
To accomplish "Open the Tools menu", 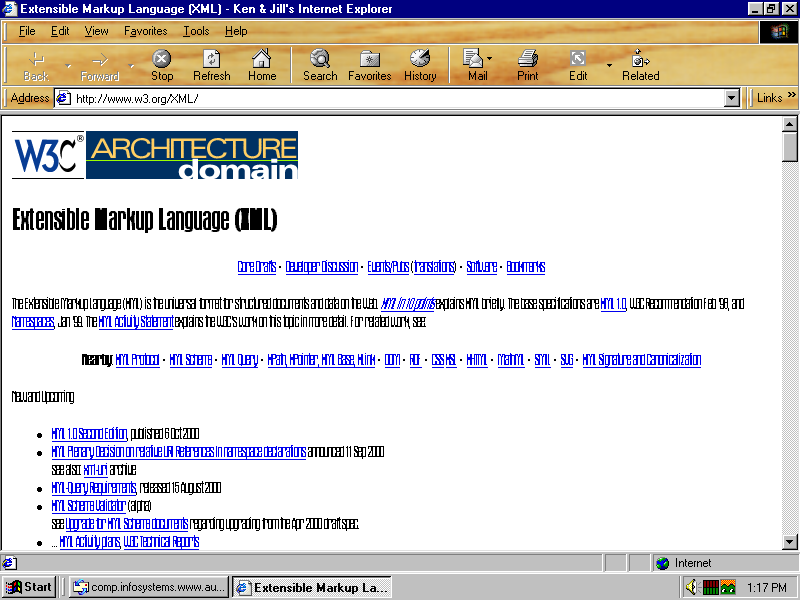I will coord(196,31).
